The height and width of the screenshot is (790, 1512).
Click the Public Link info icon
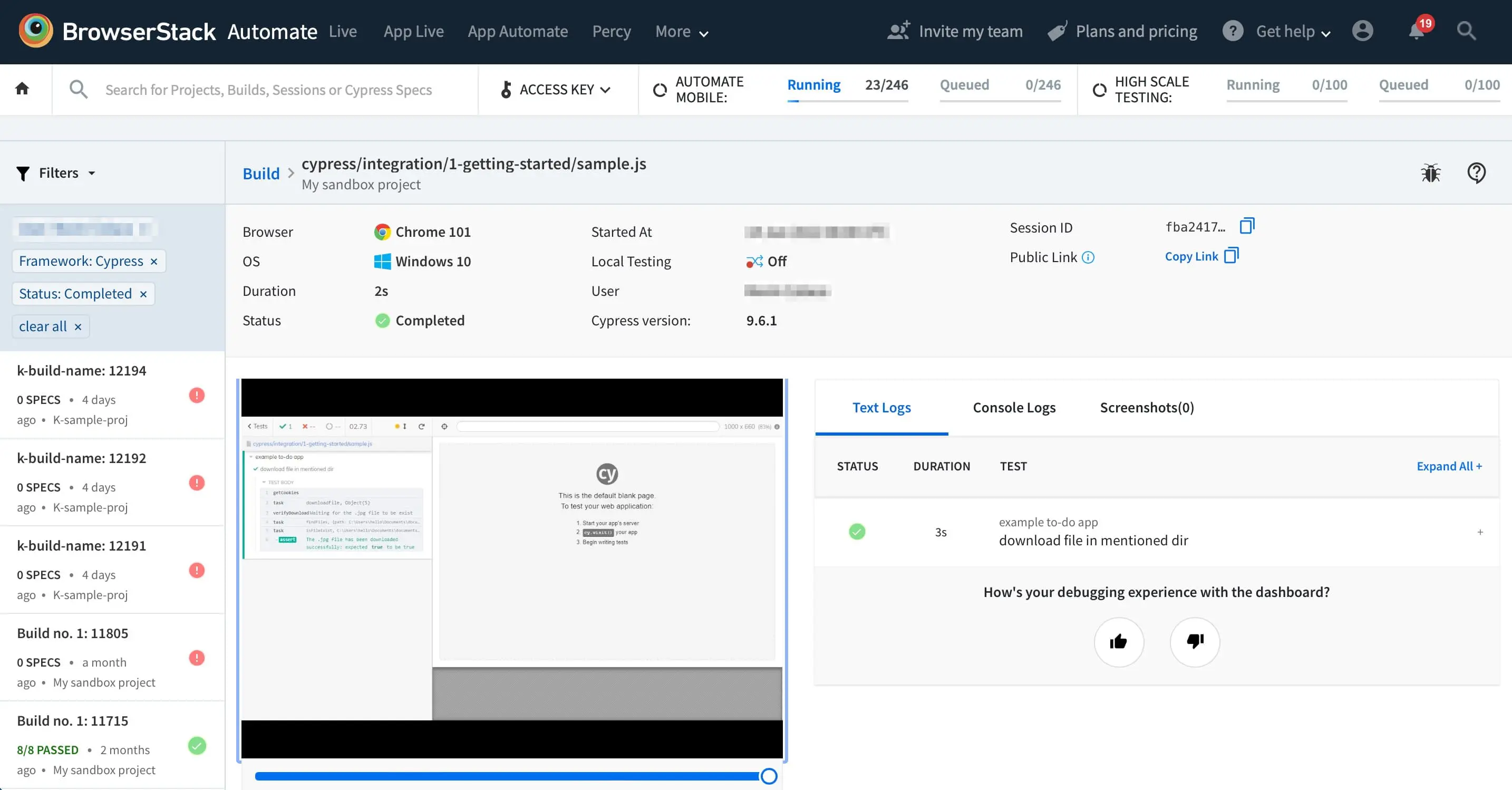pos(1088,257)
